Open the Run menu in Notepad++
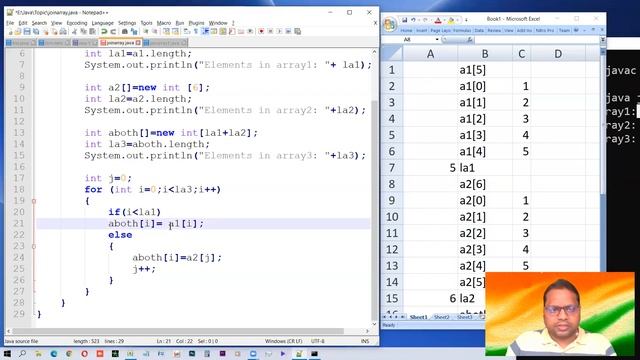The height and width of the screenshot is (360, 640). (x=180, y=23)
